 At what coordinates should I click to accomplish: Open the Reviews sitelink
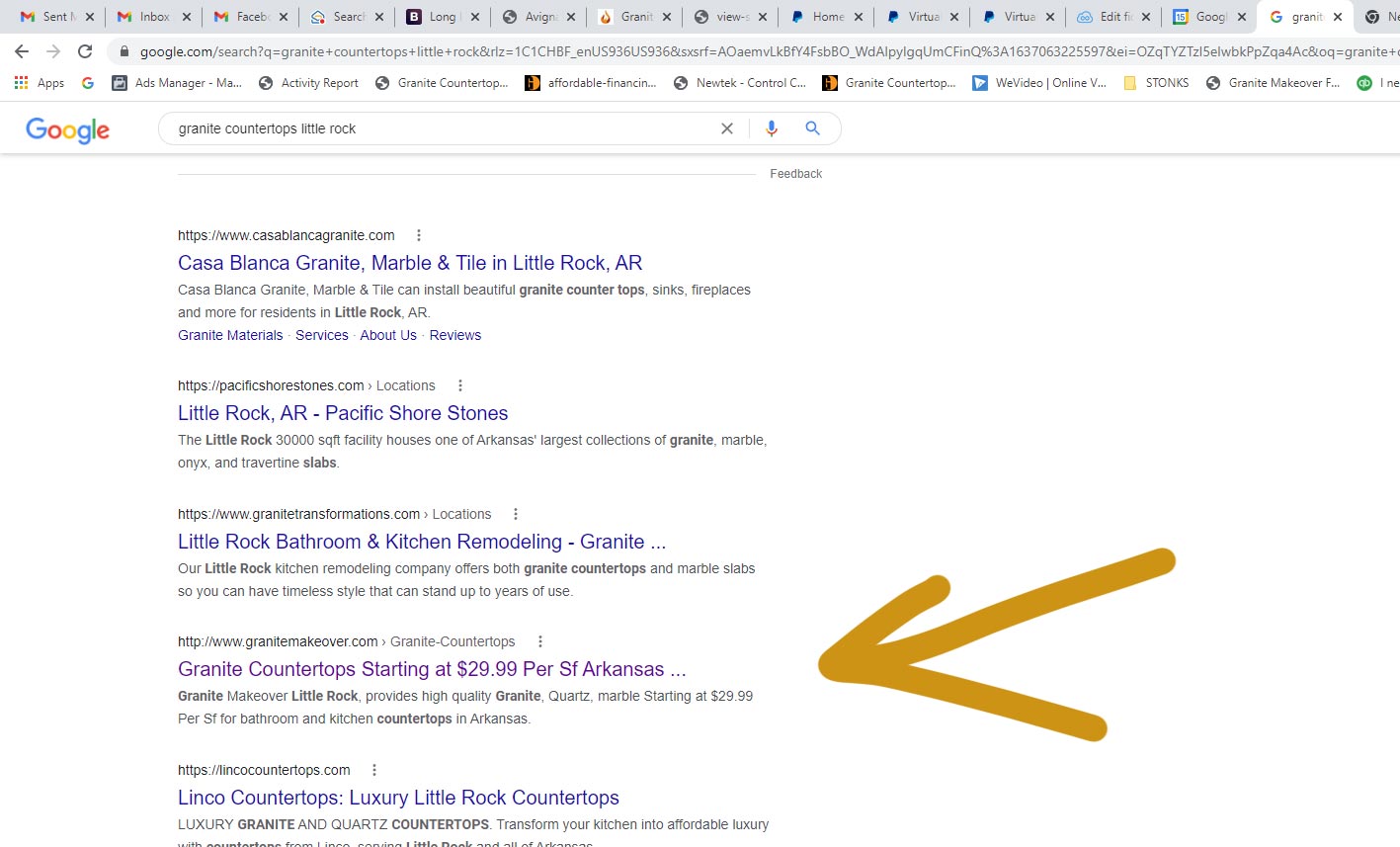pyautogui.click(x=455, y=335)
